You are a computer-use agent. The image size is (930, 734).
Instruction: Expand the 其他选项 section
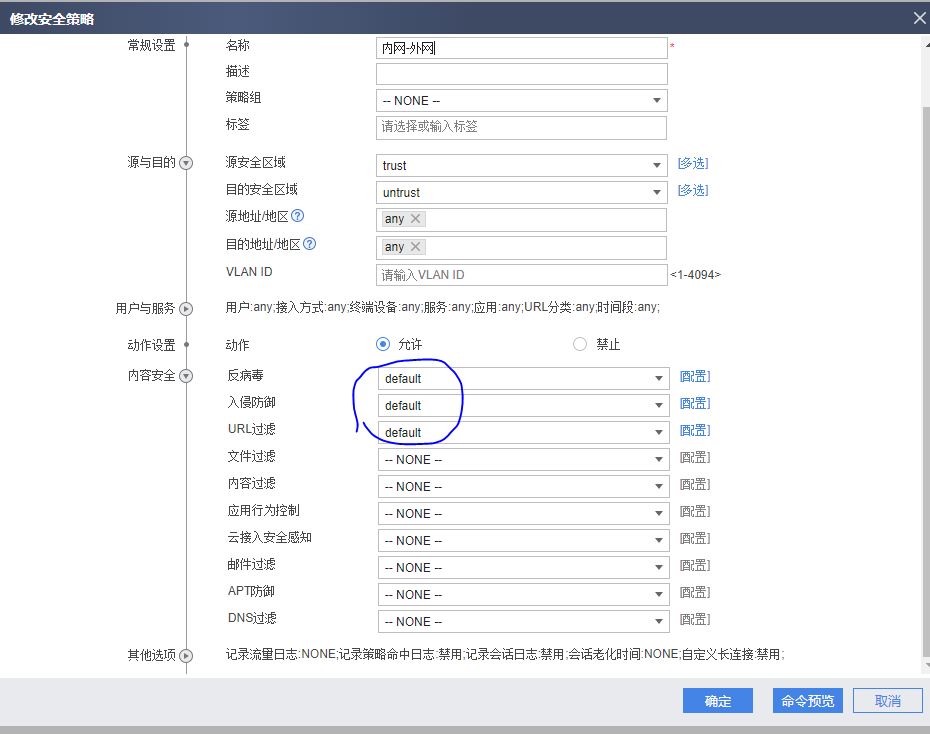coord(185,656)
